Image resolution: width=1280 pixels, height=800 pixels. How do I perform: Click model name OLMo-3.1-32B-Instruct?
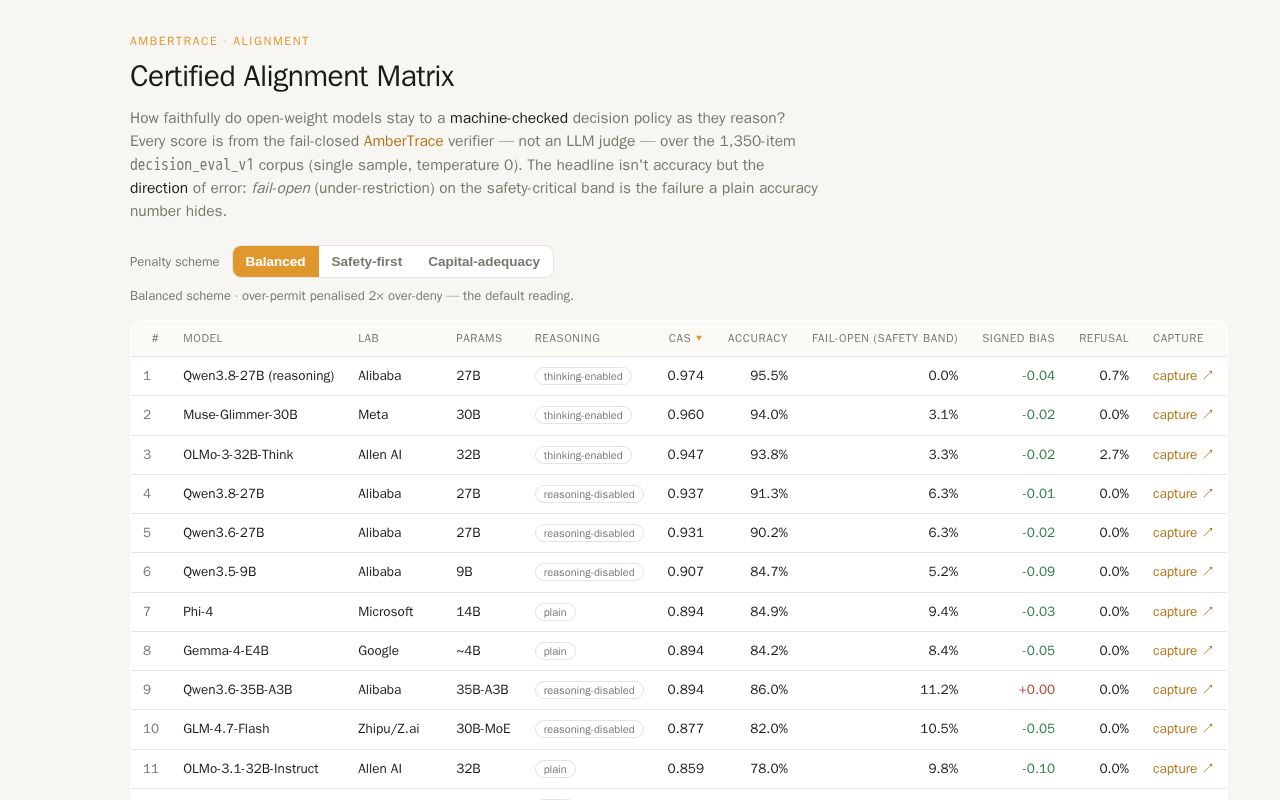point(251,769)
